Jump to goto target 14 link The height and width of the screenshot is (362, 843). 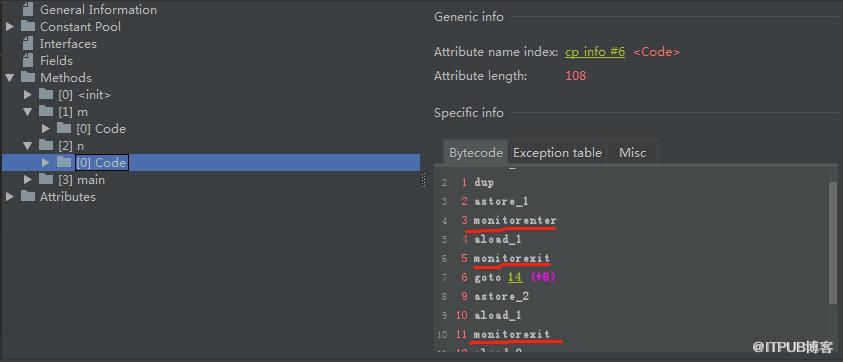(515, 278)
